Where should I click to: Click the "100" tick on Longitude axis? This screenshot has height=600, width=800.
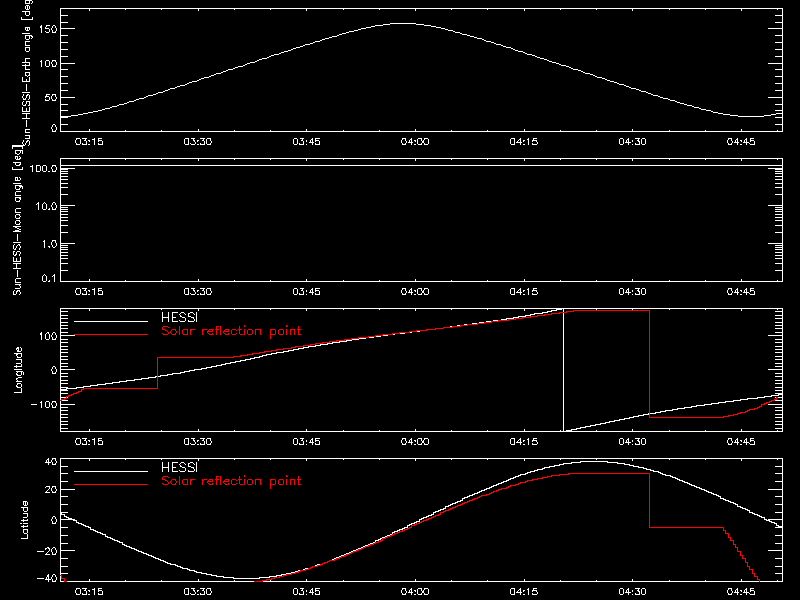(47, 336)
